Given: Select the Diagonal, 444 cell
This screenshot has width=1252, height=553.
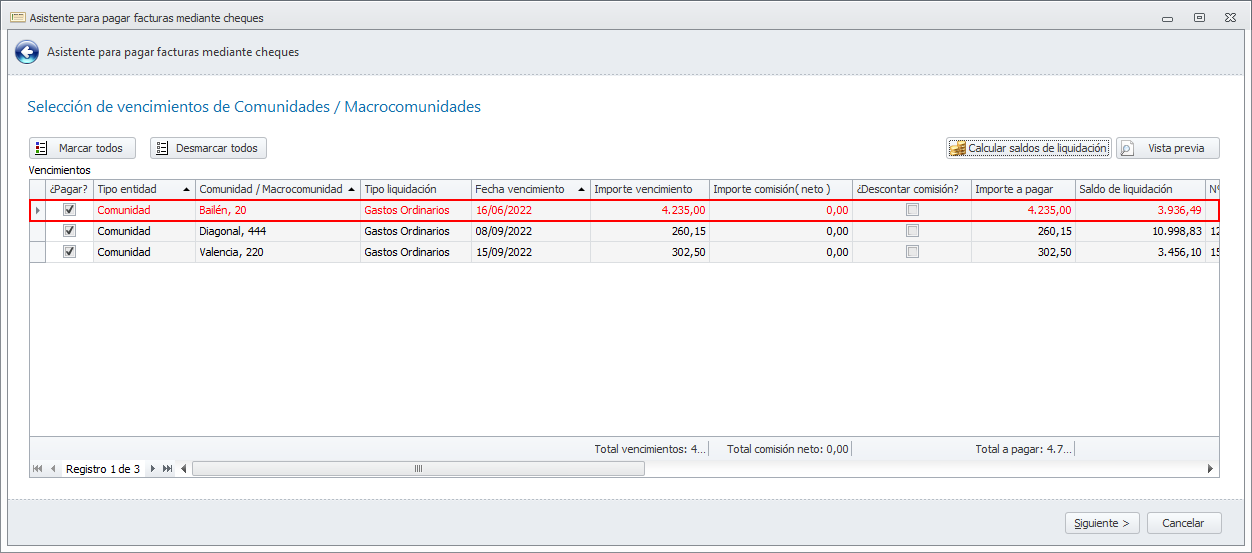Looking at the screenshot, I should (278, 231).
